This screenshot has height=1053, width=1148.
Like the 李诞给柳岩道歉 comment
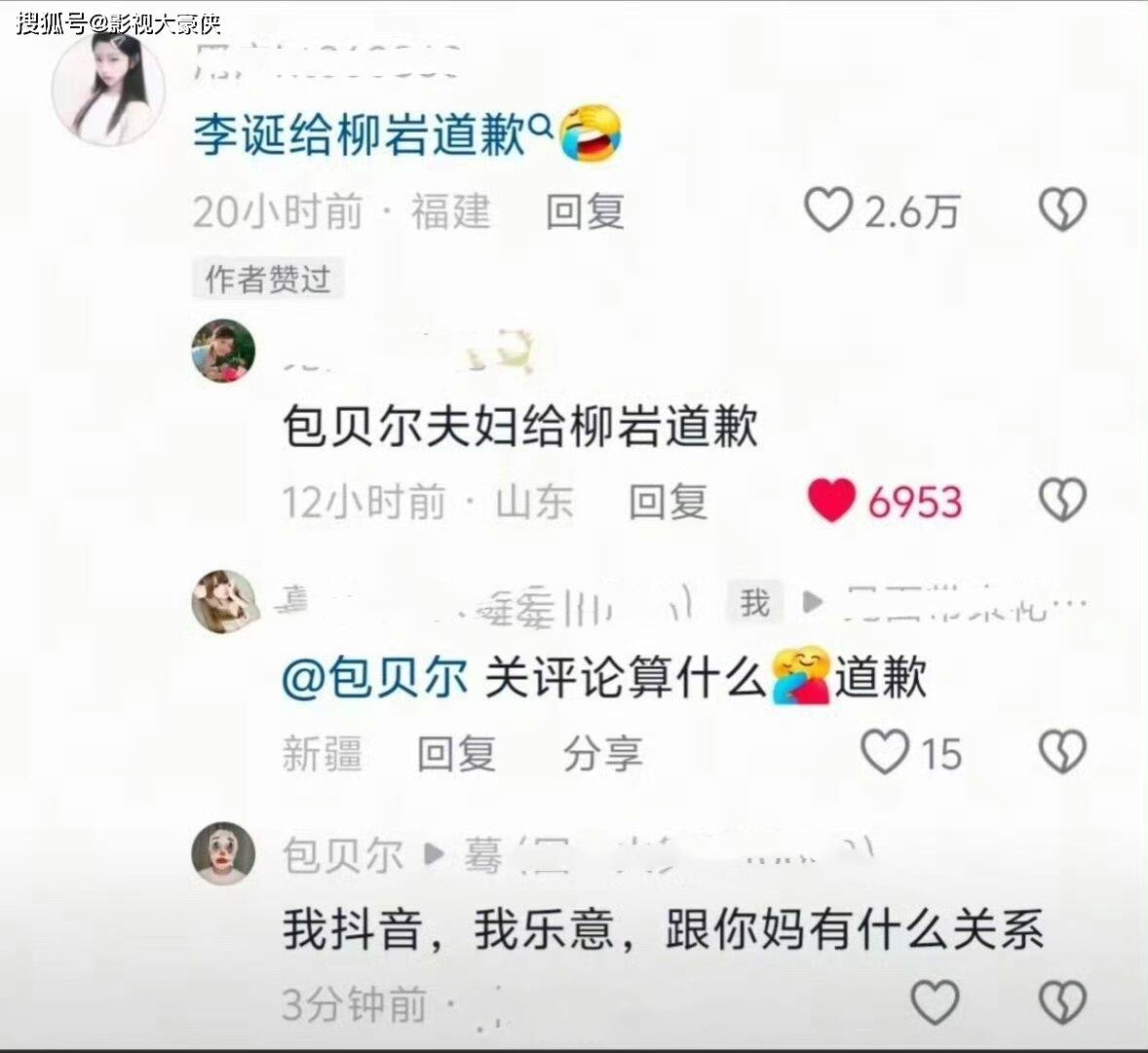(828, 210)
